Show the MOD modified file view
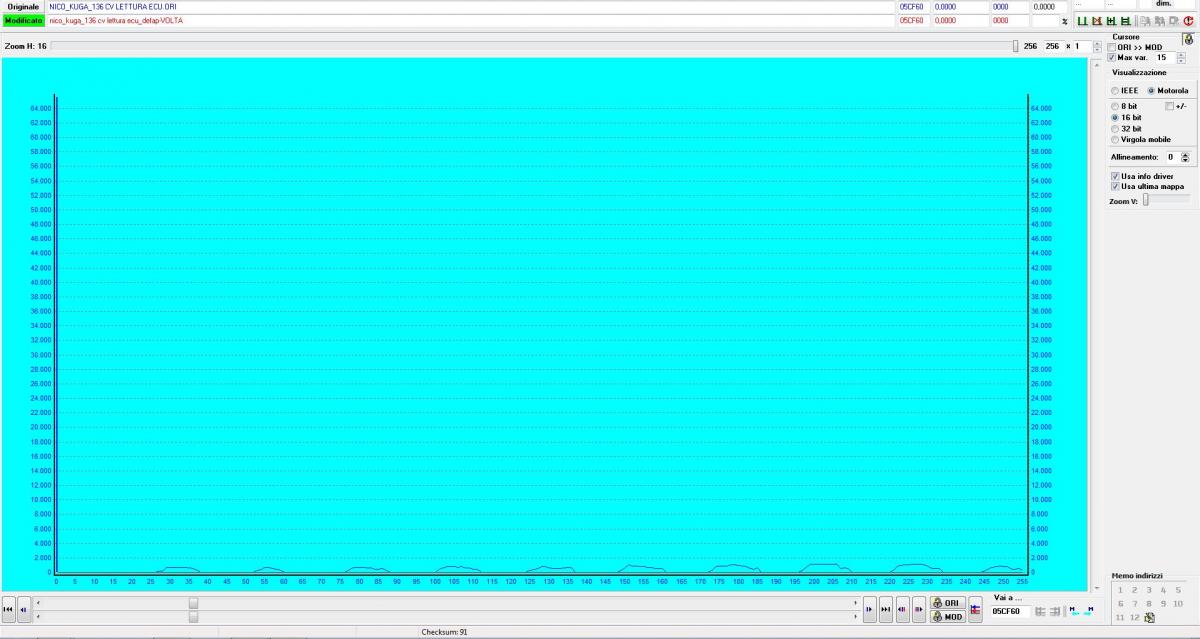Viewport: 1200px width, 639px height. (948, 617)
